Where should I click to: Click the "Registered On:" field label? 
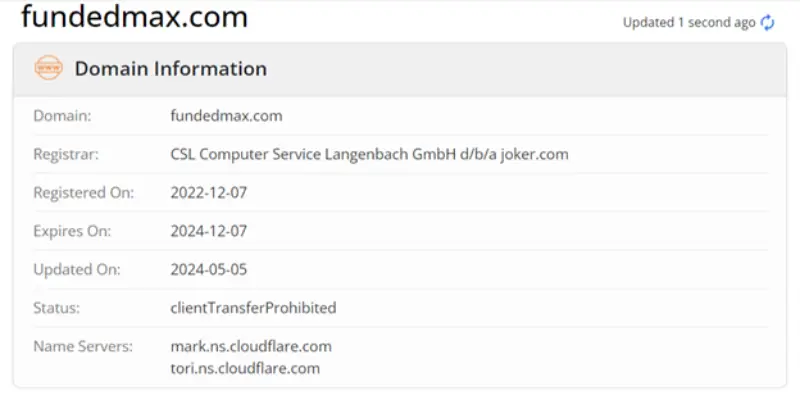coord(83,192)
